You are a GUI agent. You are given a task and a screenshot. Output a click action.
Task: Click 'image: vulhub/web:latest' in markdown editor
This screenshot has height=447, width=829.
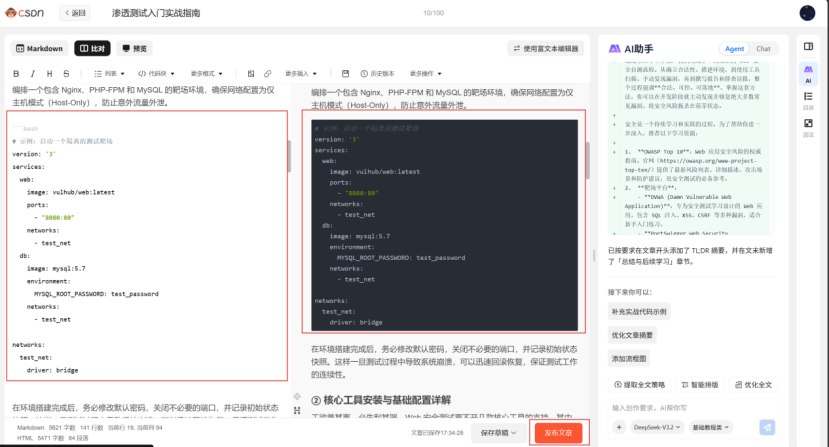70,192
